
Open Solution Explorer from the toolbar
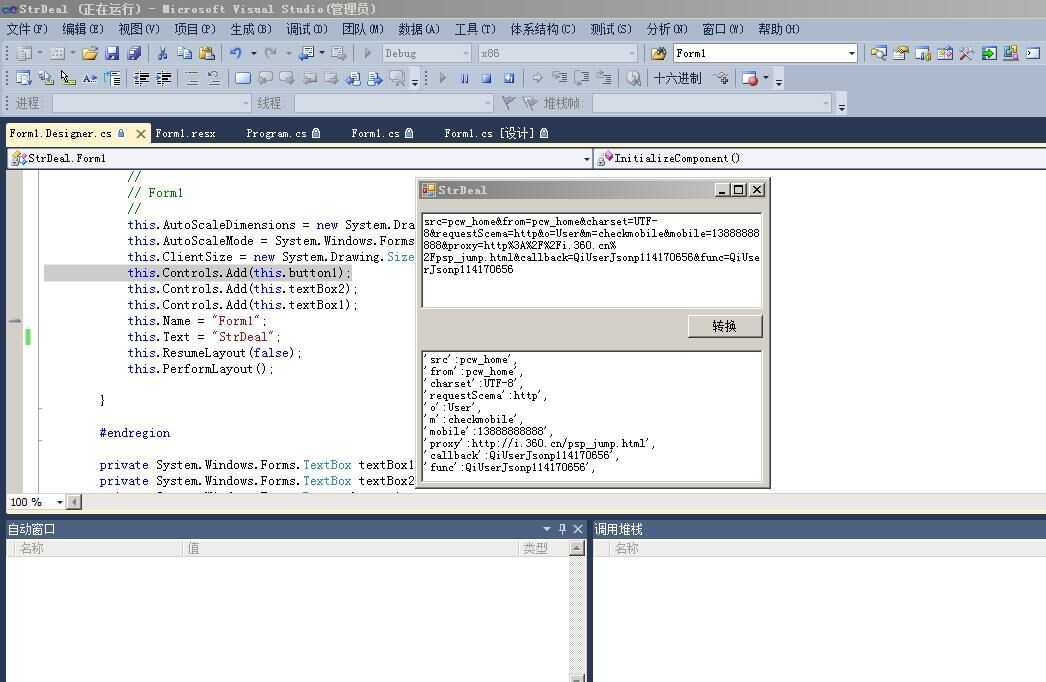879,53
